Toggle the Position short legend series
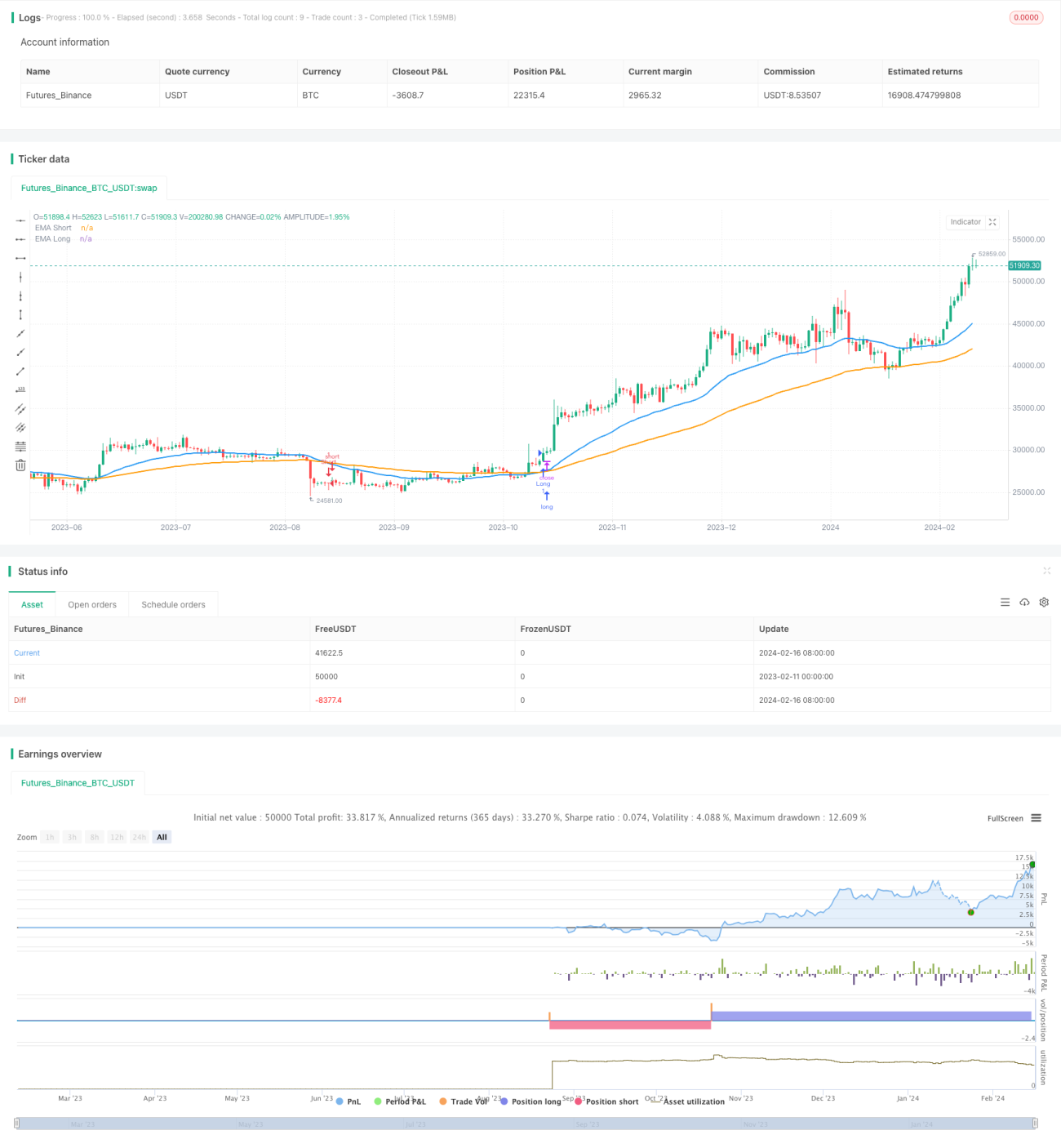Screen dimensions: 1061x1148 [606, 1101]
